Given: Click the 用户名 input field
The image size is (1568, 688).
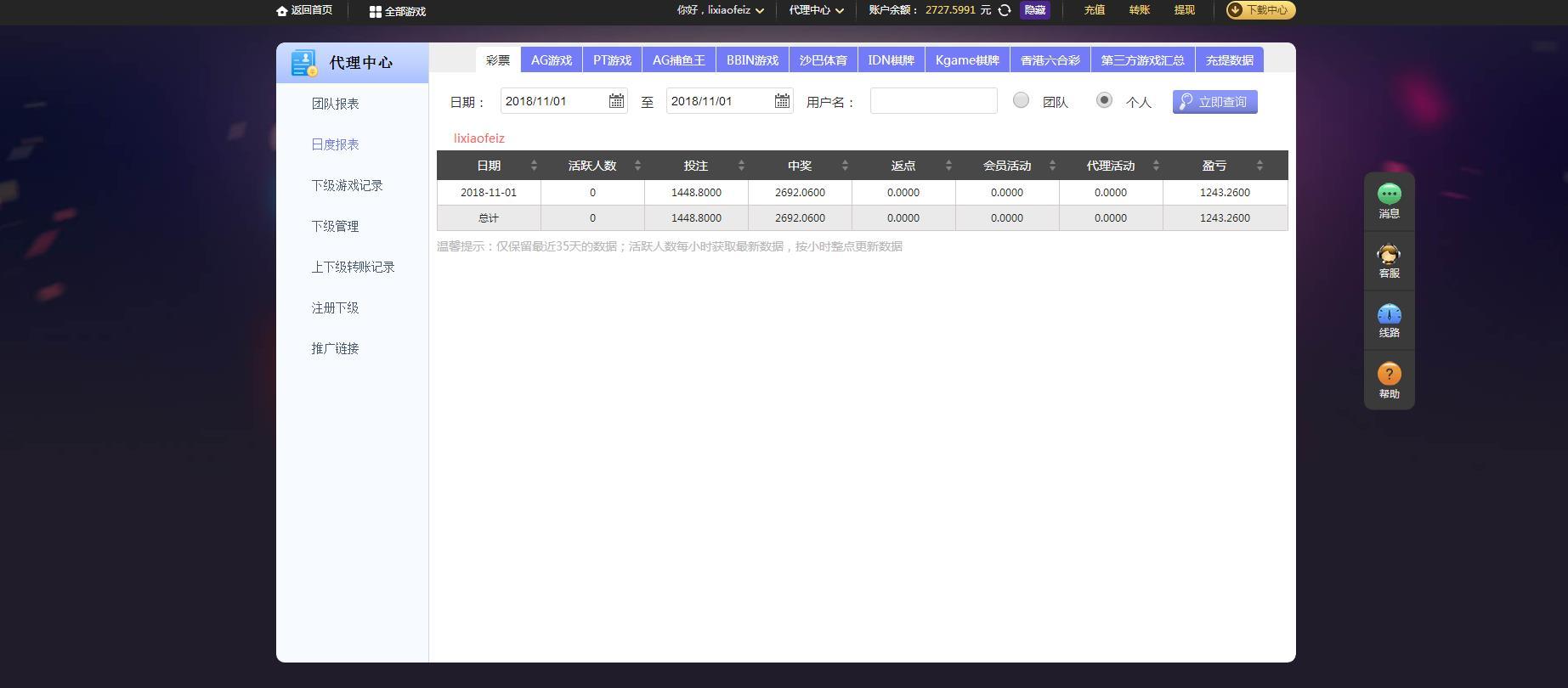Looking at the screenshot, I should [934, 101].
